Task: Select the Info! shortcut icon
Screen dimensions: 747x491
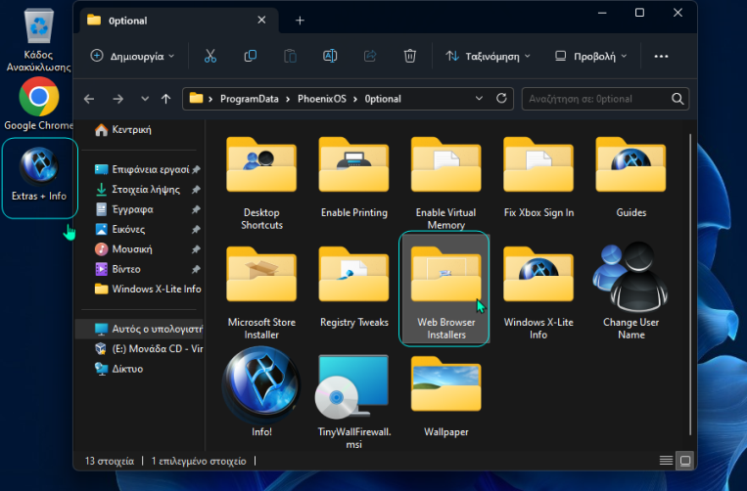Action: [262, 385]
